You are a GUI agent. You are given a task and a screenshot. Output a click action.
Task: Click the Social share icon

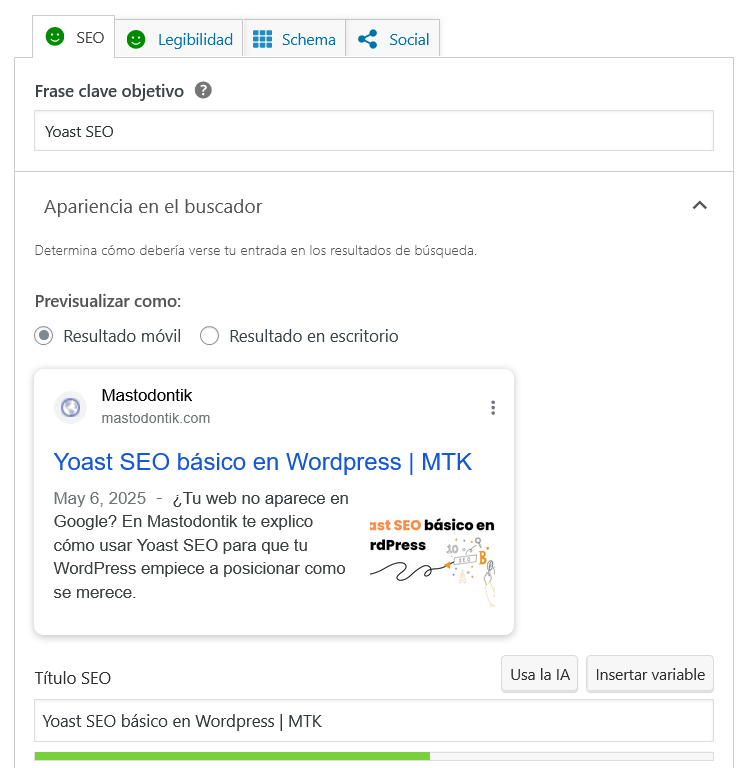pos(368,39)
